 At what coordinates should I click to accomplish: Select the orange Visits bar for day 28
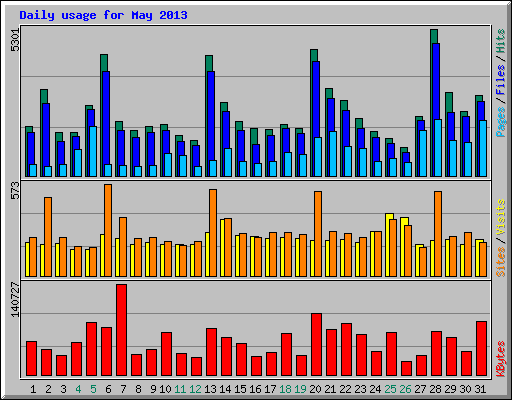coord(438,234)
